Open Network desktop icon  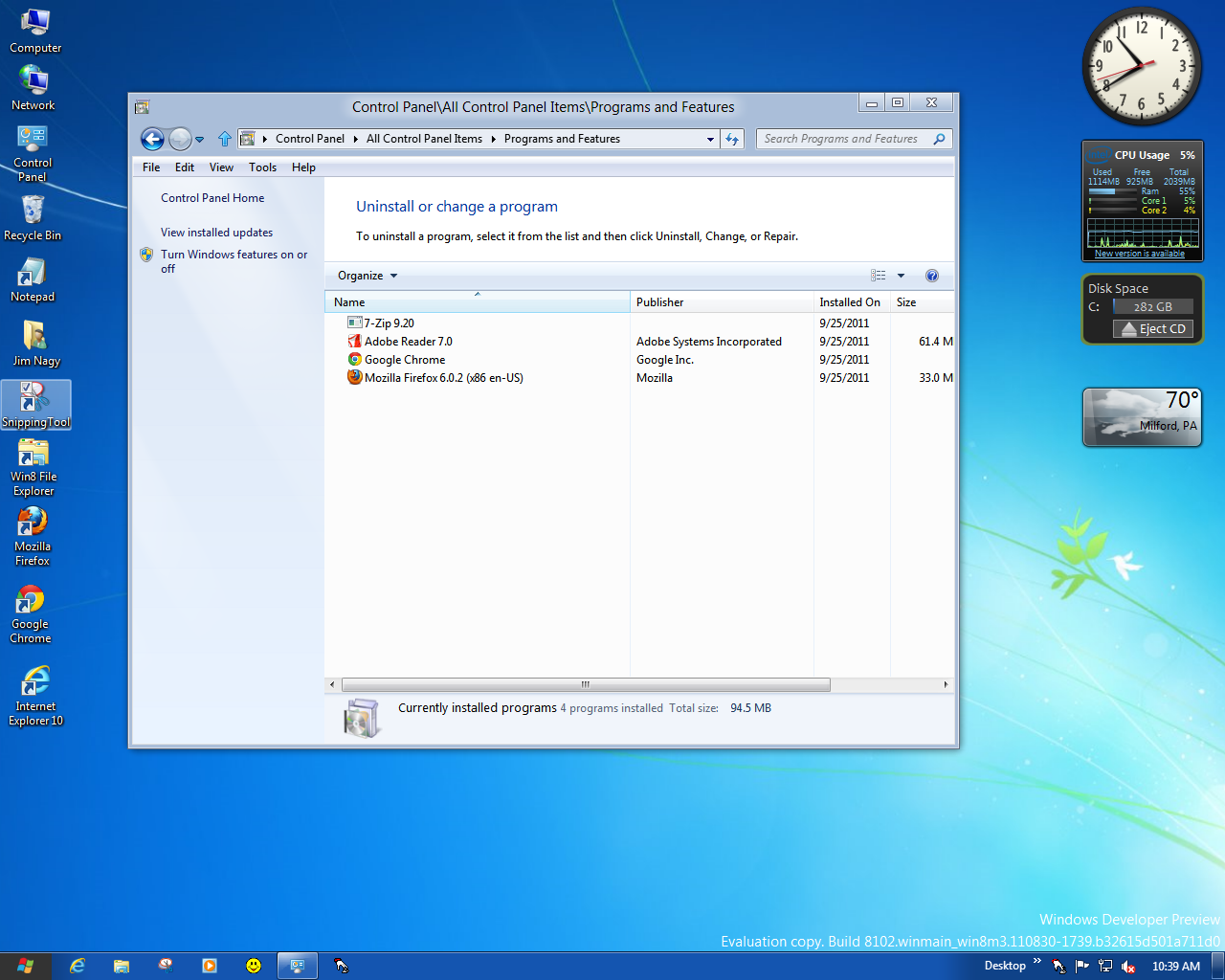click(x=33, y=88)
